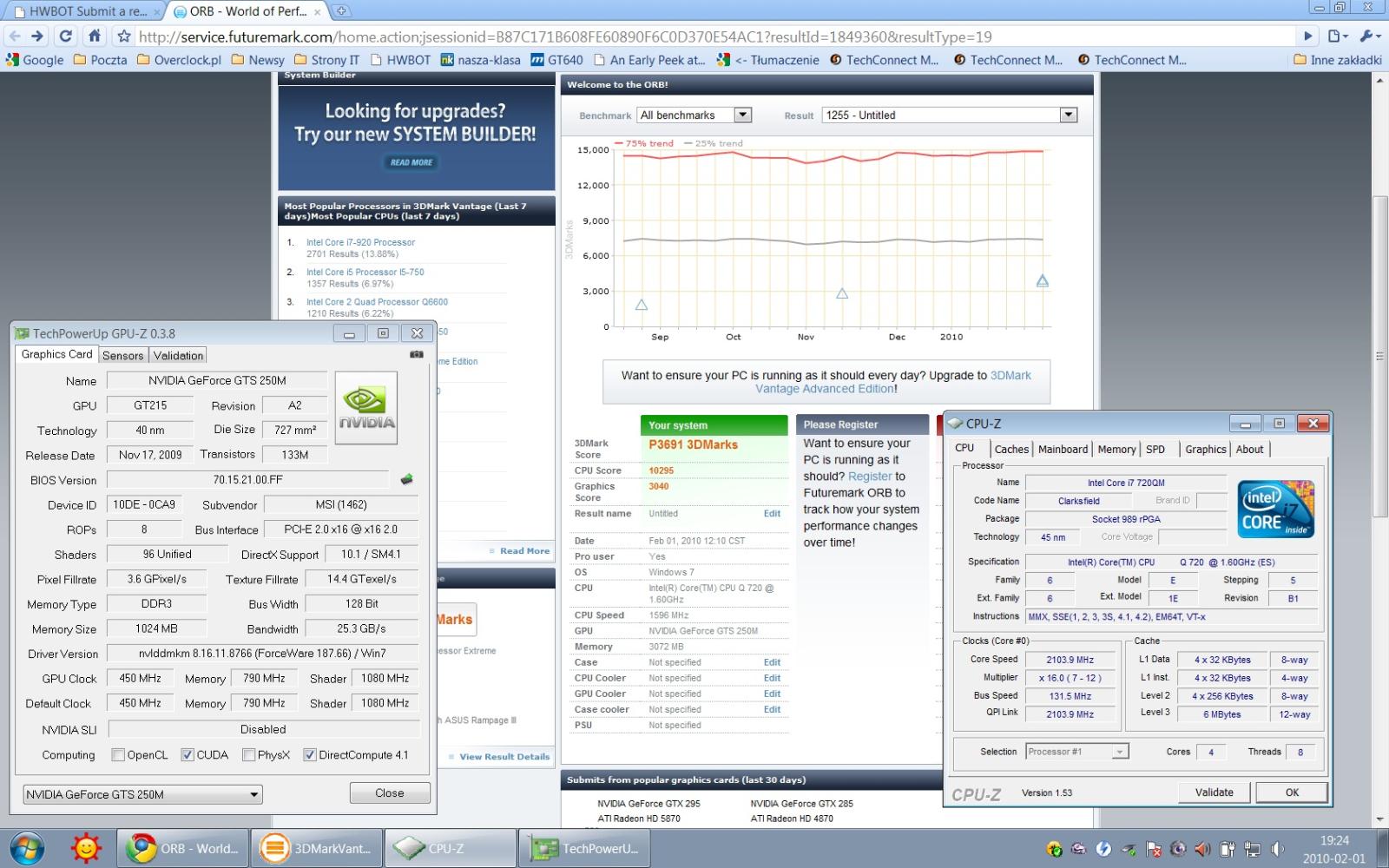
Task: Open the SPD tab in CPU-Z
Action: pos(1155,449)
